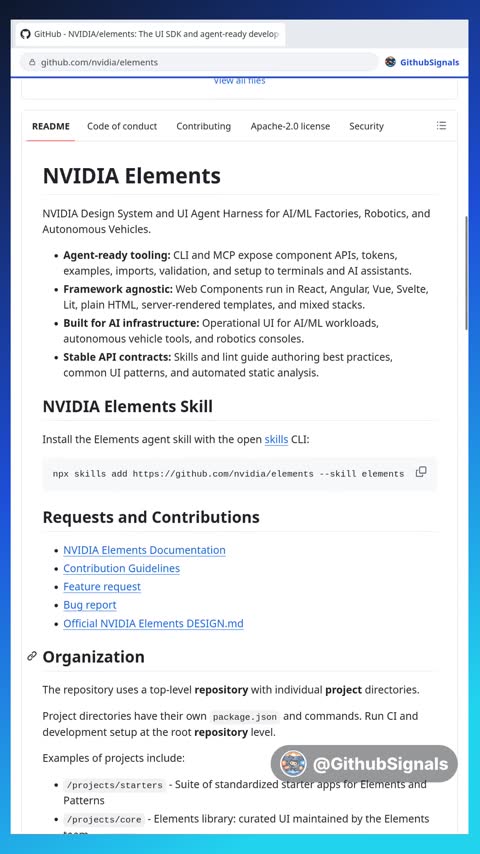The width and height of the screenshot is (480, 854).
Task: Click the GithubSignals label beside address bar
Action: coord(430,62)
